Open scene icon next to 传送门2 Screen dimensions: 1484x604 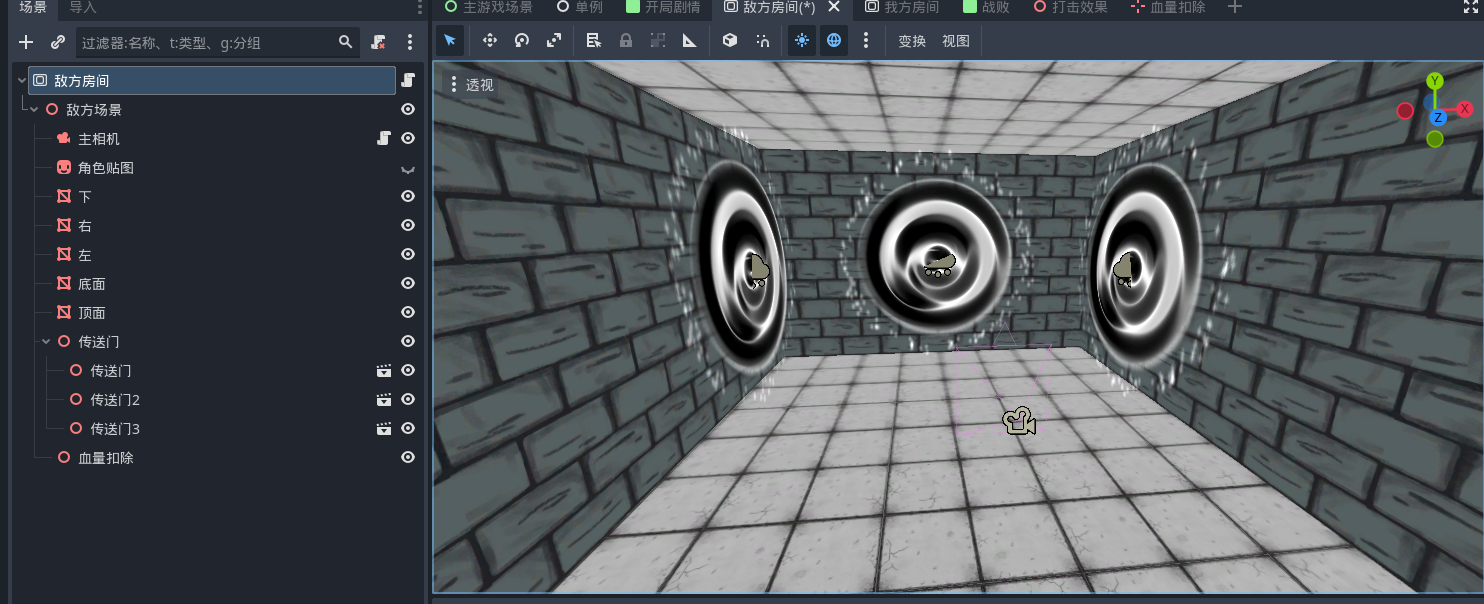point(383,400)
